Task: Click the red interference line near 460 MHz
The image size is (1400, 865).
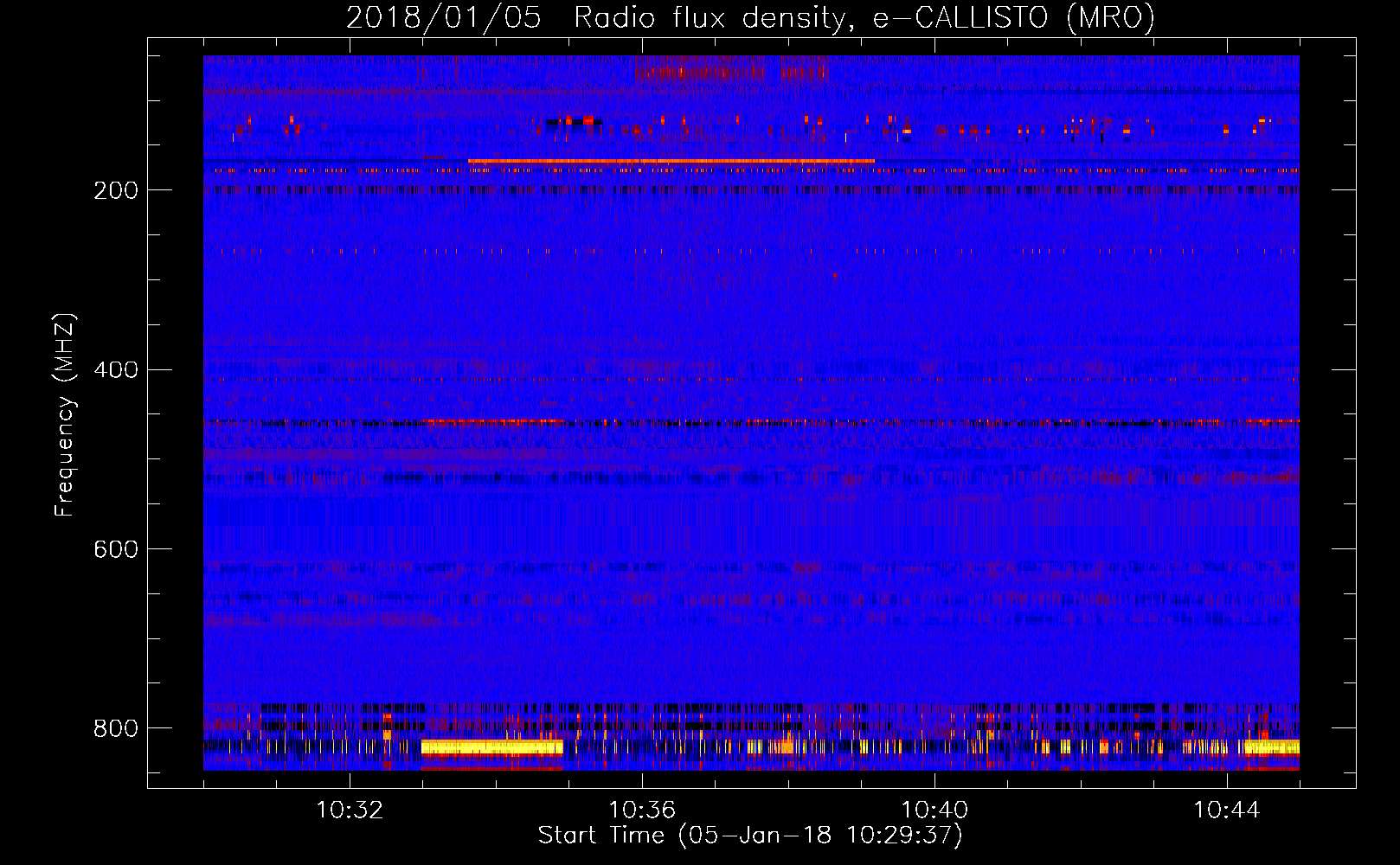Action: coord(751,422)
